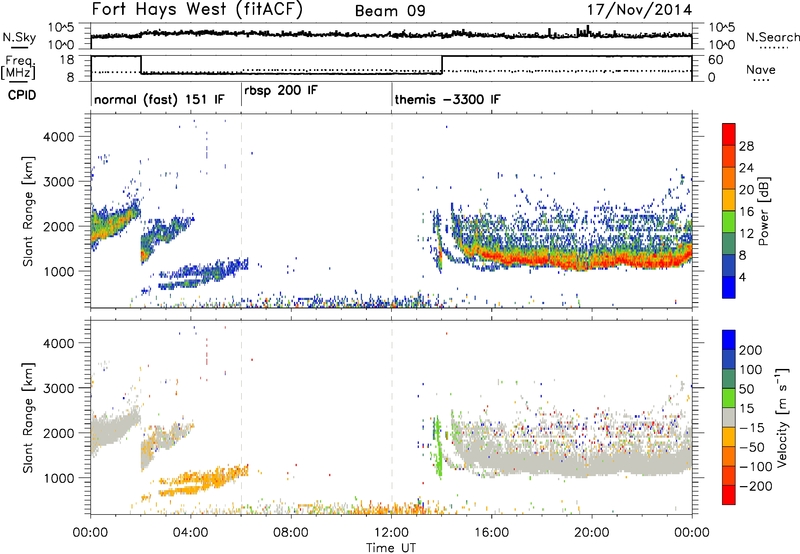Screen dimensions: 800x554
Task: Click the frequency step-up line near 14:00
Action: 442,65
